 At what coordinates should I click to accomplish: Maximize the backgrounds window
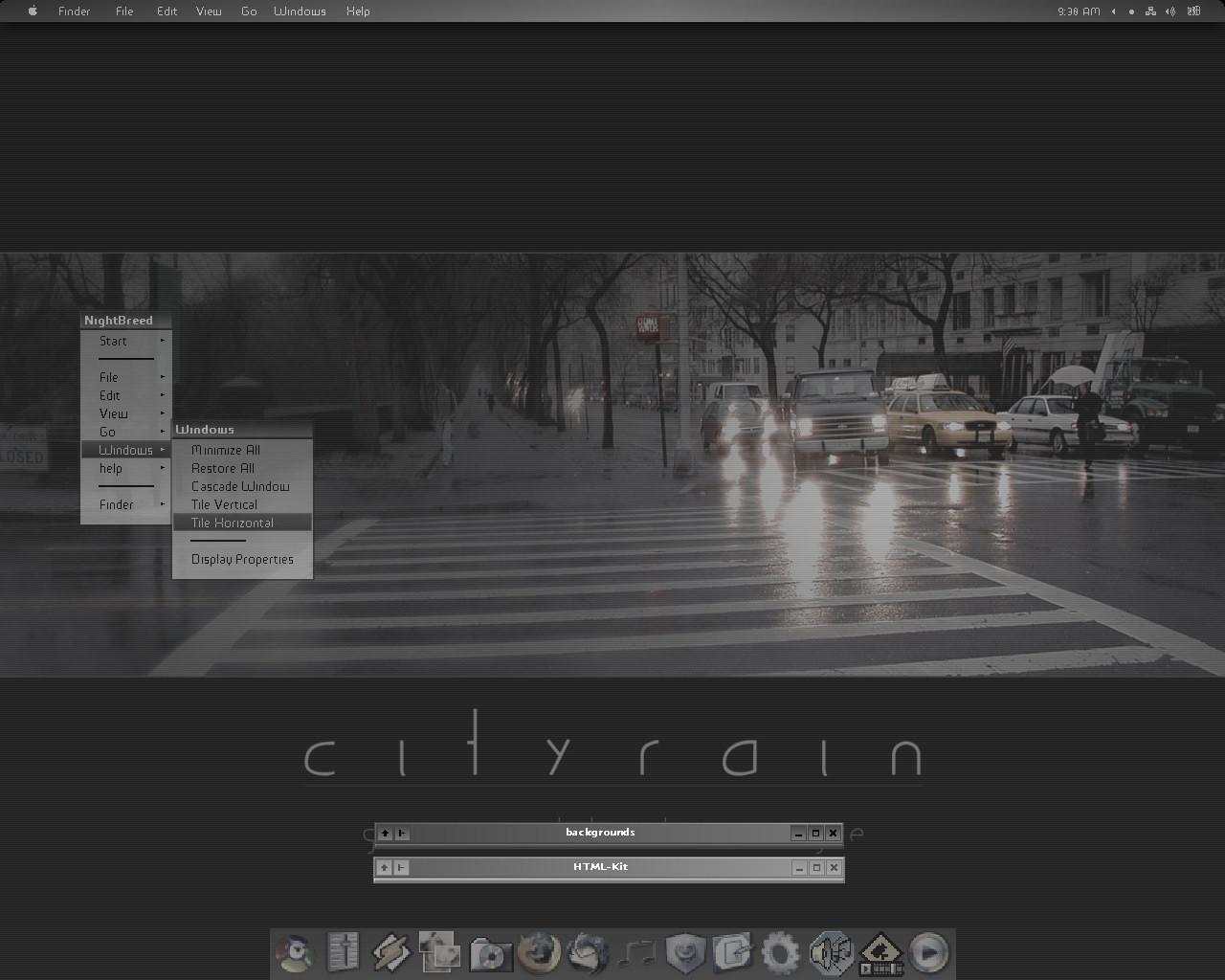point(815,834)
